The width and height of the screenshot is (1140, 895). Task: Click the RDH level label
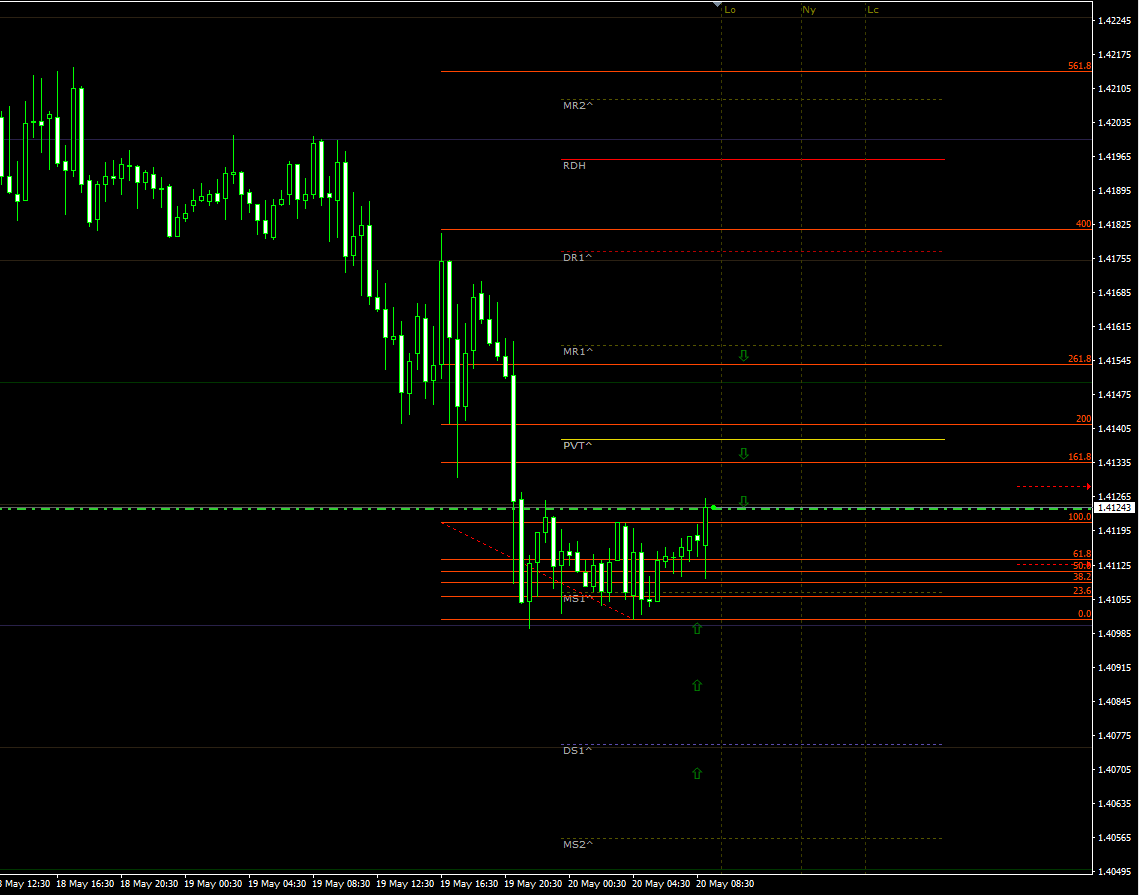[x=574, y=166]
